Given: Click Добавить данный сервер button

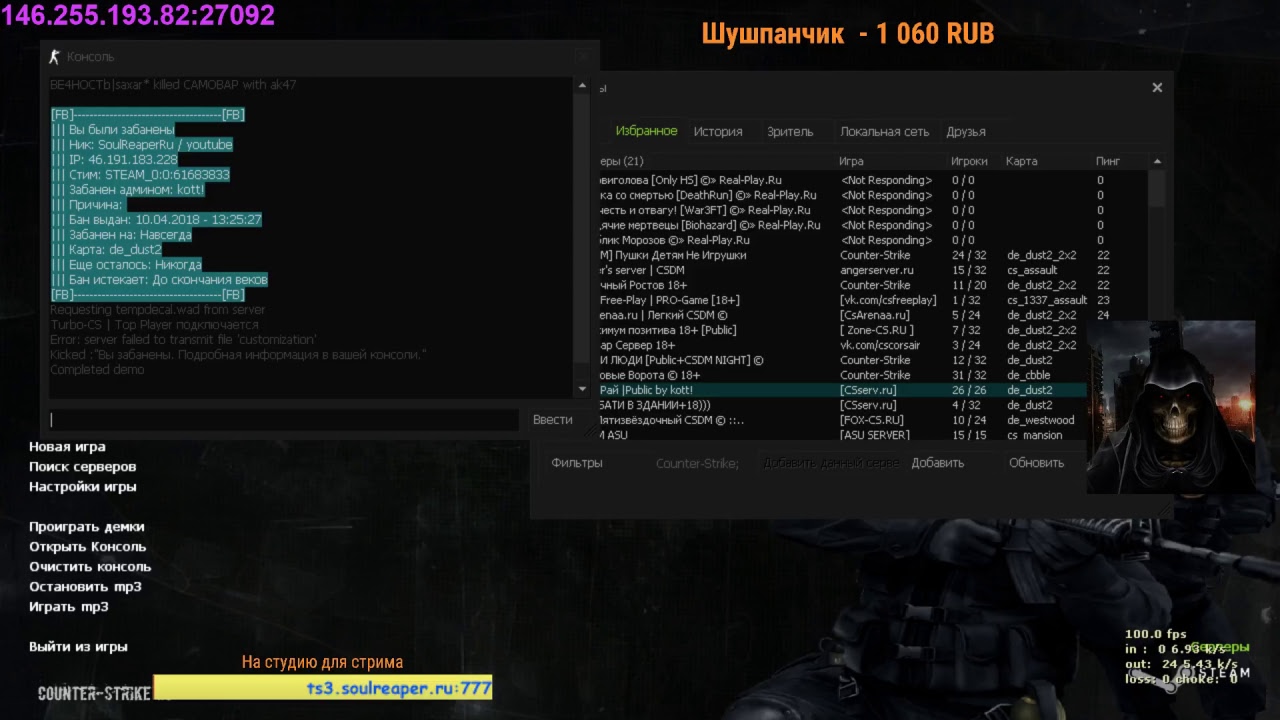Looking at the screenshot, I should 830,463.
